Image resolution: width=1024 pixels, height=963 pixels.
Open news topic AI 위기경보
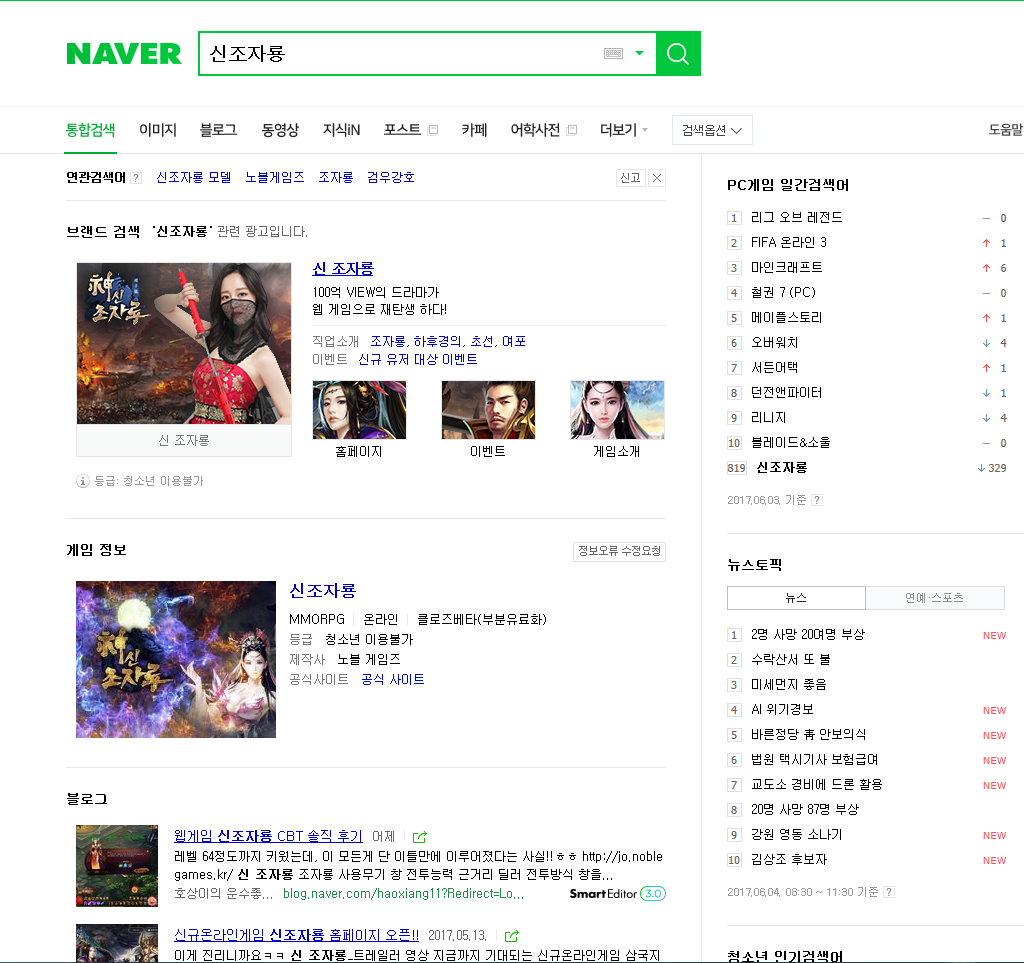(x=782, y=710)
